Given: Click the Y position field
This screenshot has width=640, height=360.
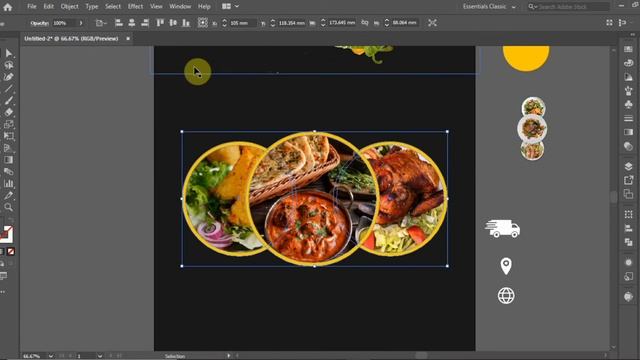Looking at the screenshot, I should pos(291,23).
